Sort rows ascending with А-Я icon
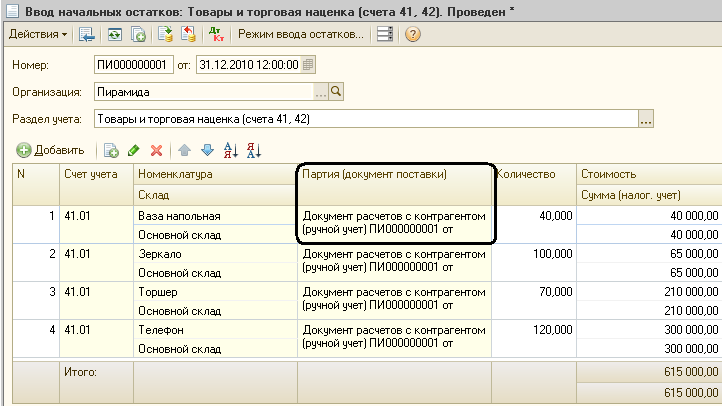The height and width of the screenshot is (406, 722). 230,150
